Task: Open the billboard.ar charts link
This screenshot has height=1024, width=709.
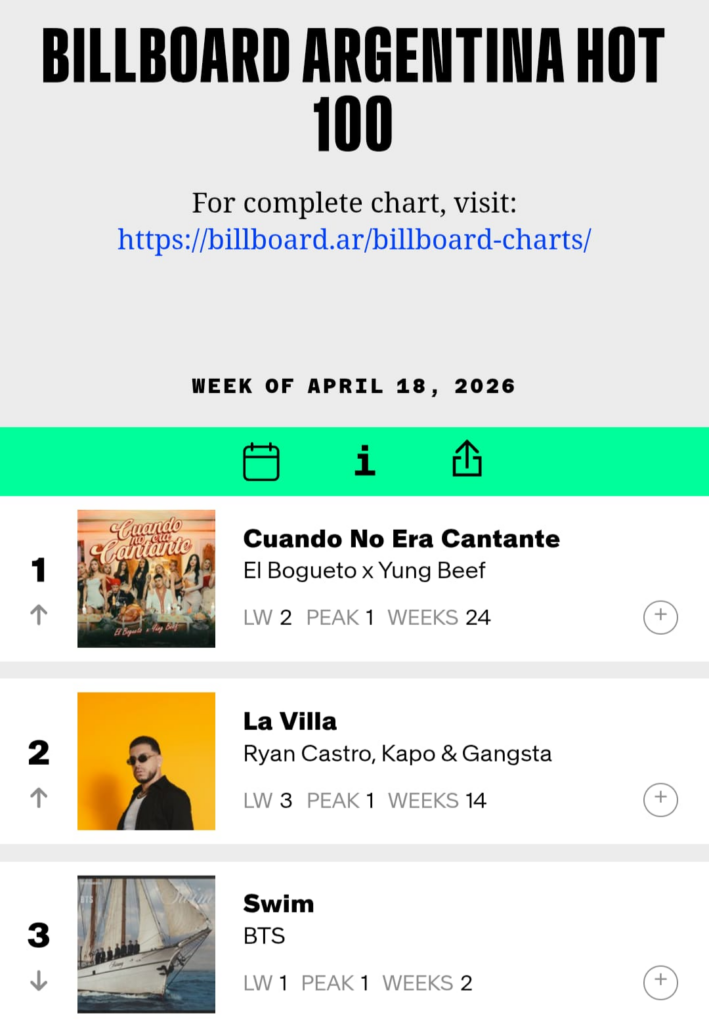Action: click(x=354, y=240)
